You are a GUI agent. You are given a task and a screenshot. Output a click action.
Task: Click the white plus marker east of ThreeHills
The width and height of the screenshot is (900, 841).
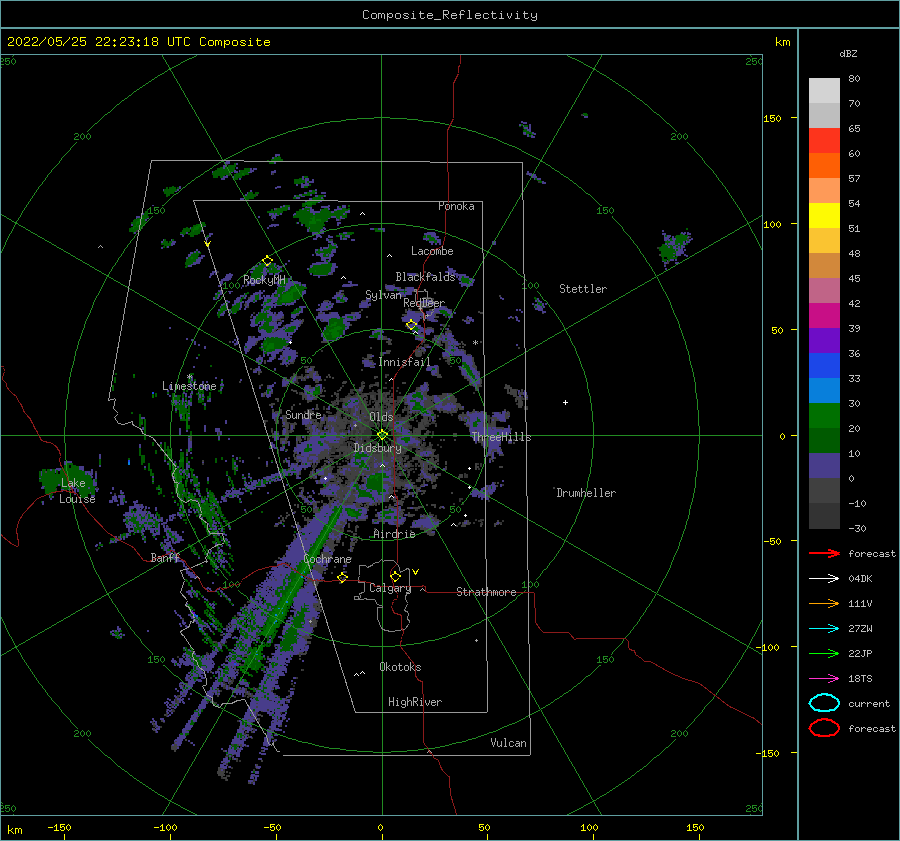click(565, 402)
